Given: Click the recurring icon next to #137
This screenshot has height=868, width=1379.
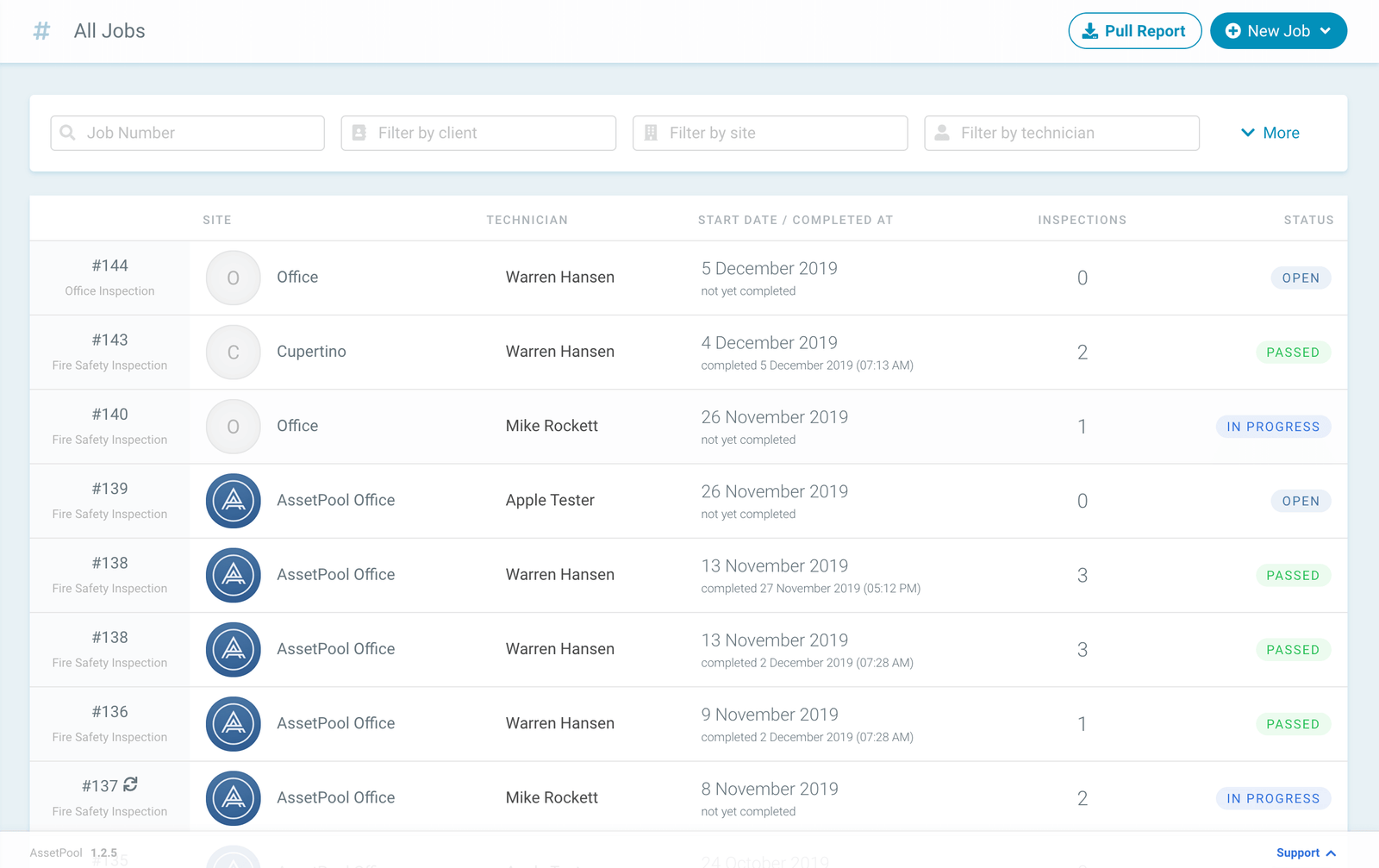Looking at the screenshot, I should tap(130, 784).
